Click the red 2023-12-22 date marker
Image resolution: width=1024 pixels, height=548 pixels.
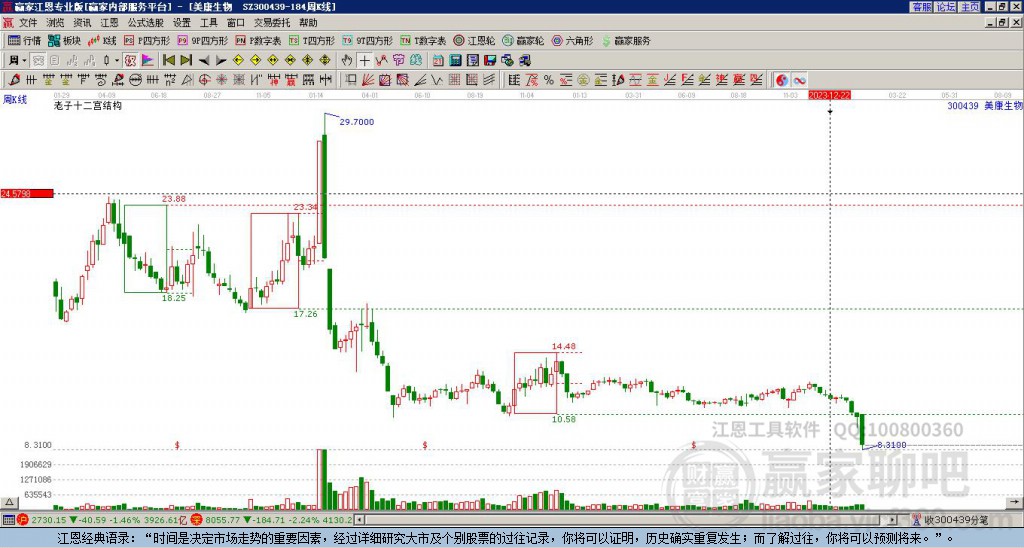829,95
